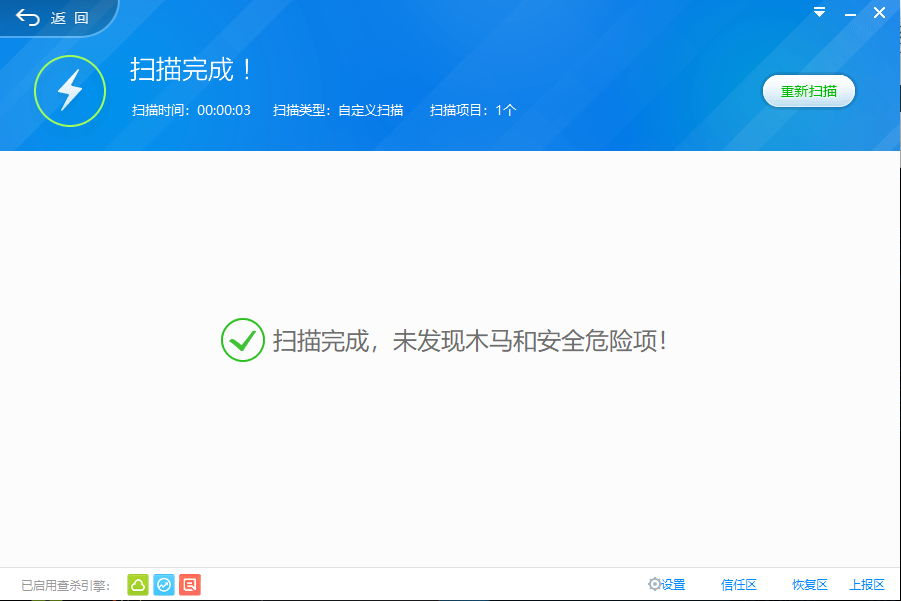The image size is (901, 601).
Task: Click the 扫描完成！ header title
Action: (x=191, y=70)
